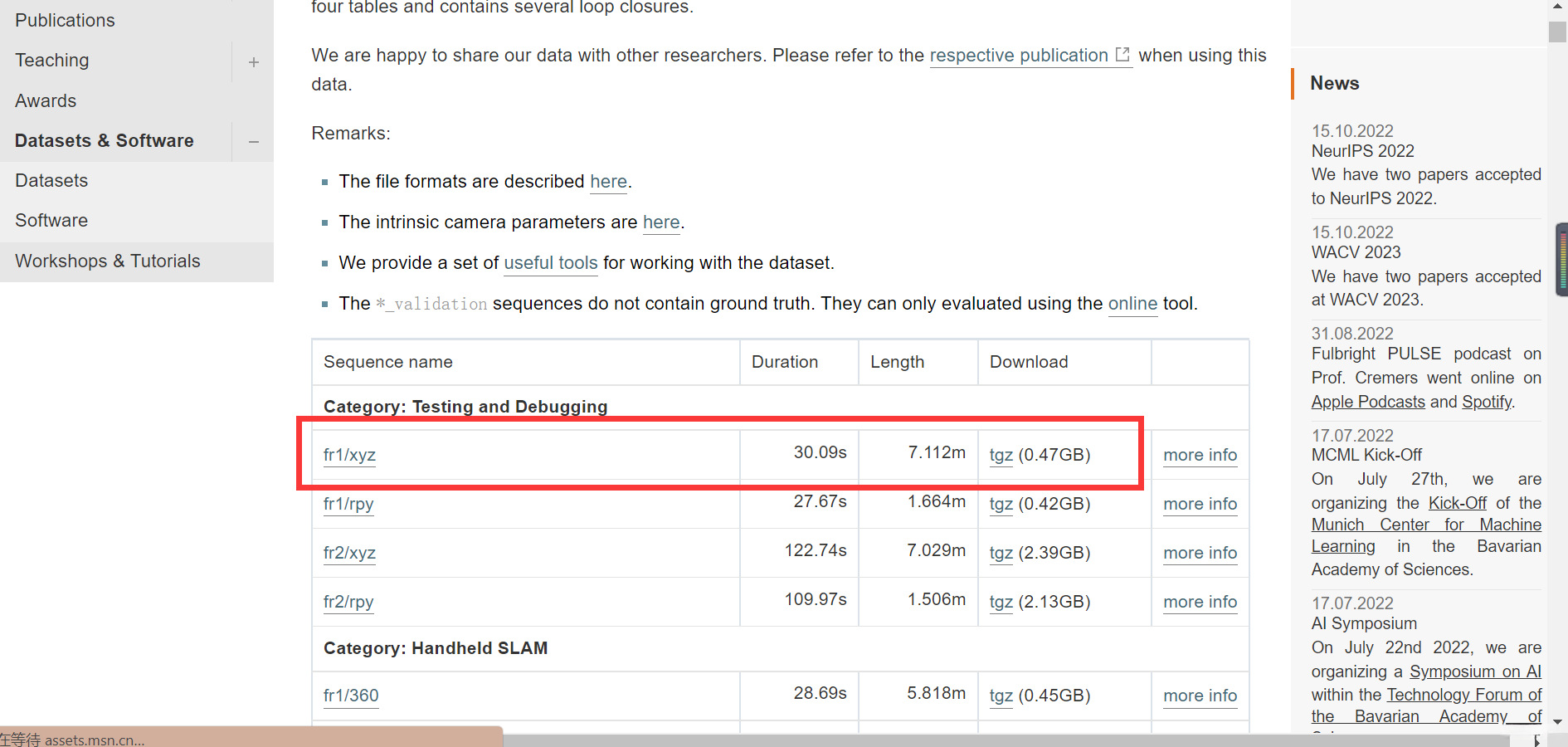Viewport: 1568px width, 747px height.
Task: Click the Spotify link in News
Action: point(1487,402)
